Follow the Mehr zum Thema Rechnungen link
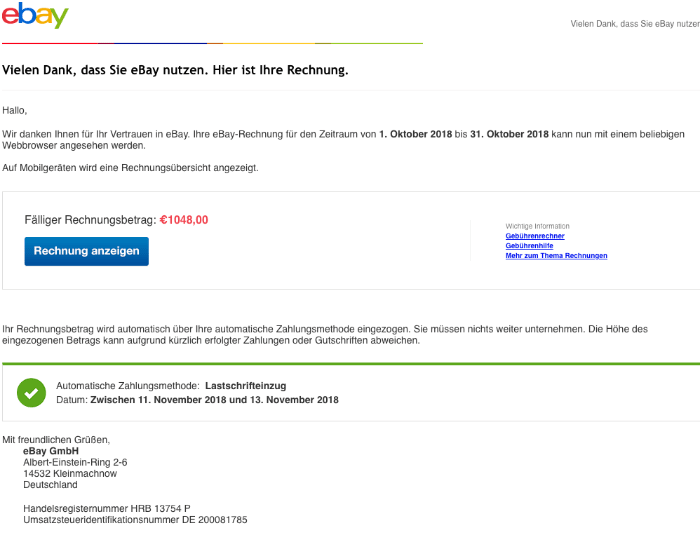Screen dimensions: 700x535 point(556,256)
